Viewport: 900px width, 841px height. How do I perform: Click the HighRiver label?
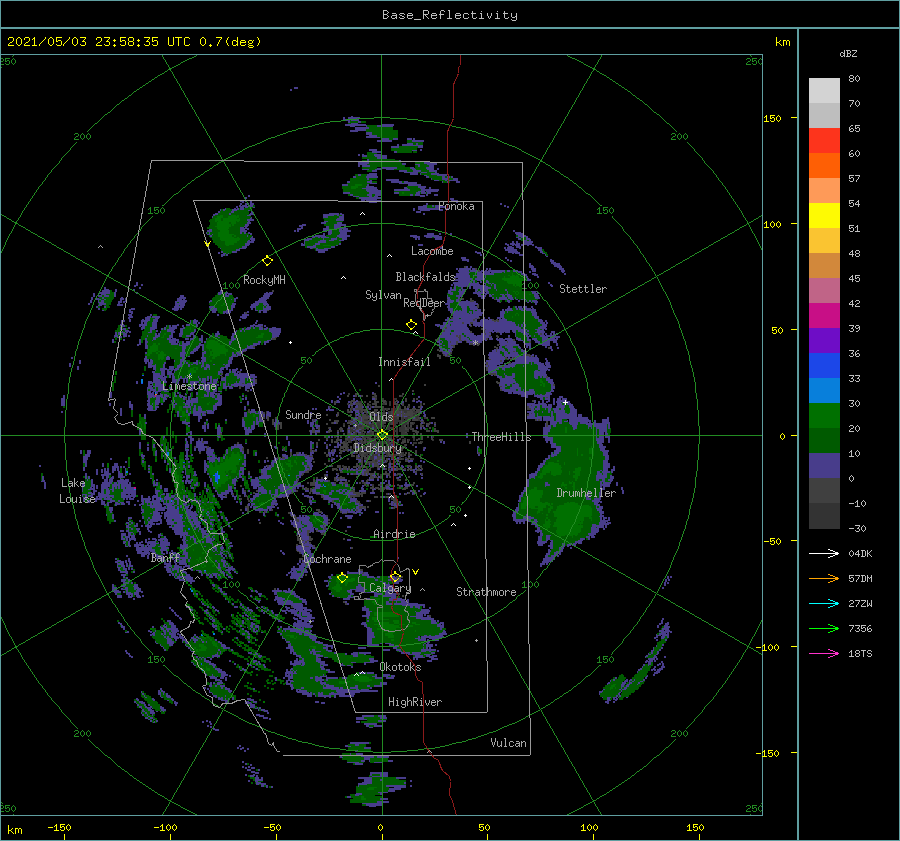[415, 703]
